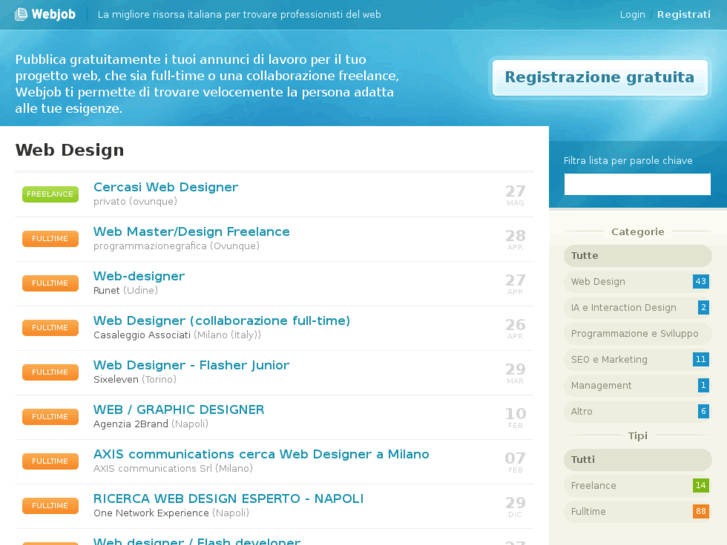
Task: Open Web Designer (collaborazione full-time) listing
Action: 222,321
